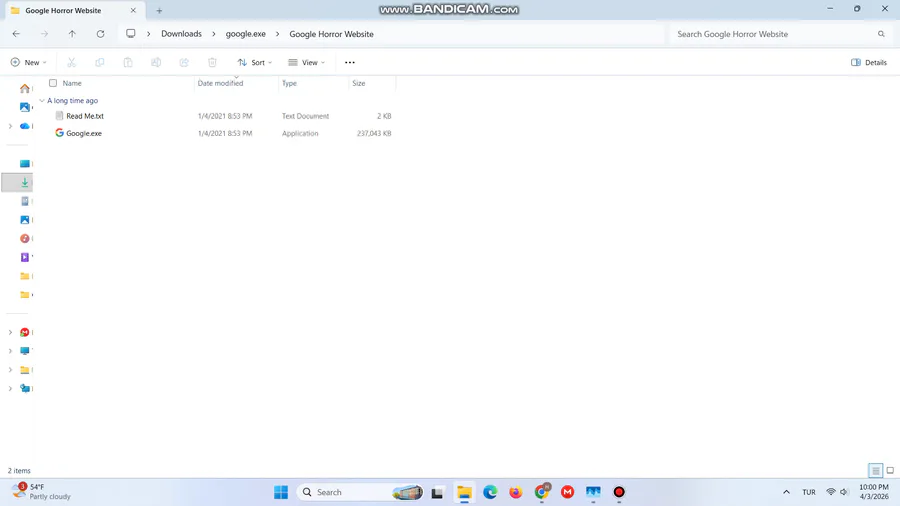900x506 pixels.
Task: Click the search magnifier icon
Action: [881, 34]
